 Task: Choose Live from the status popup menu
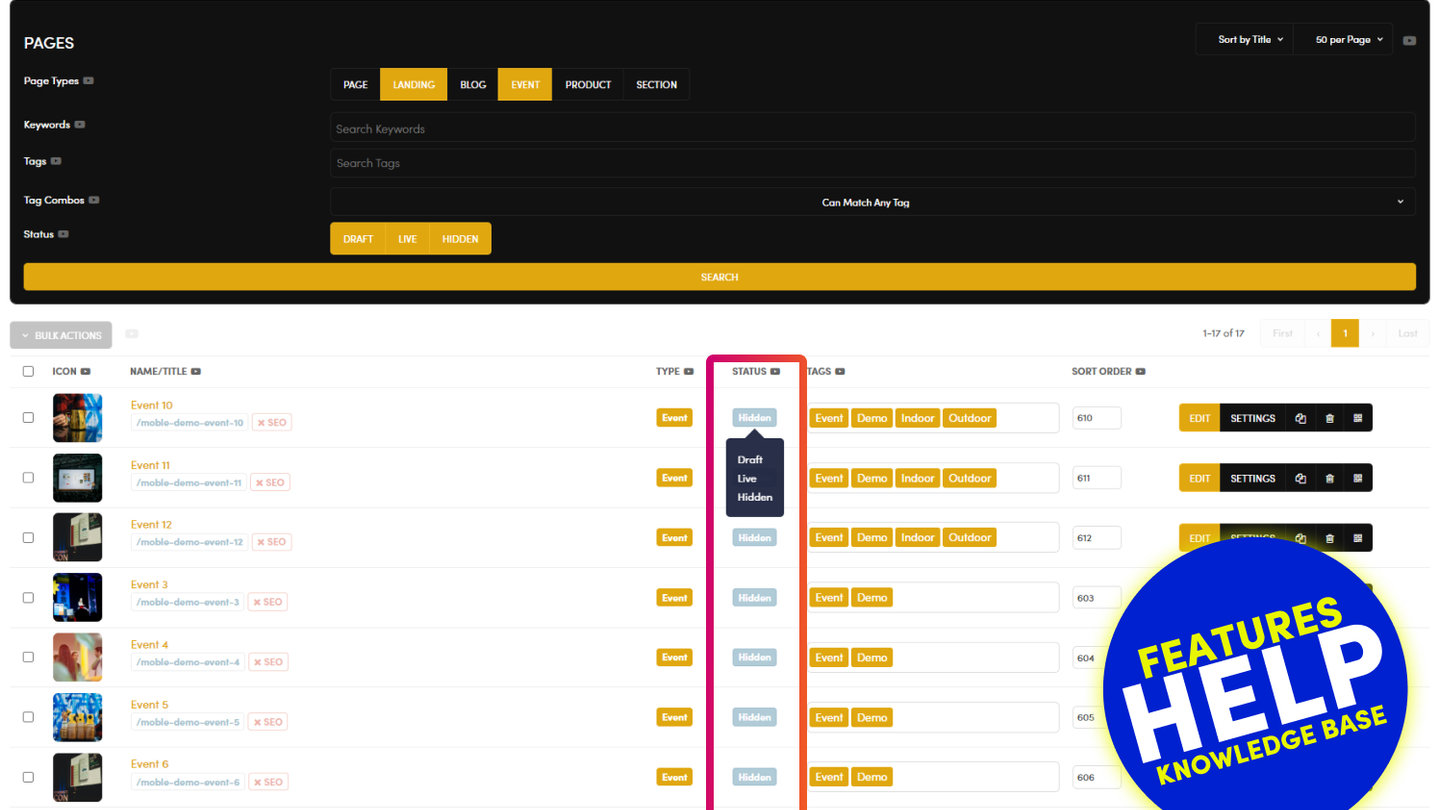click(747, 479)
